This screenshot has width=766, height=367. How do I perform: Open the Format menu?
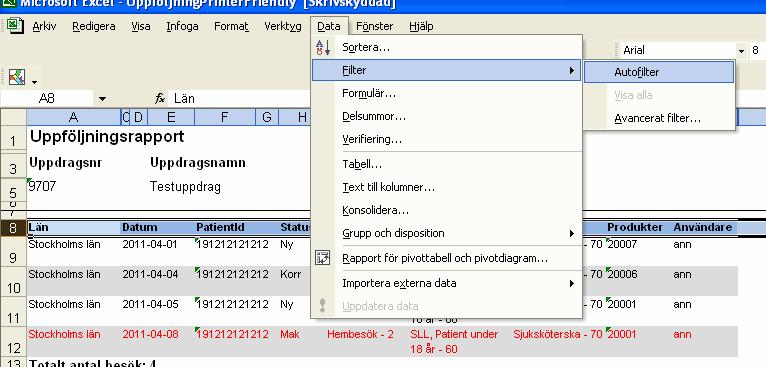point(231,26)
